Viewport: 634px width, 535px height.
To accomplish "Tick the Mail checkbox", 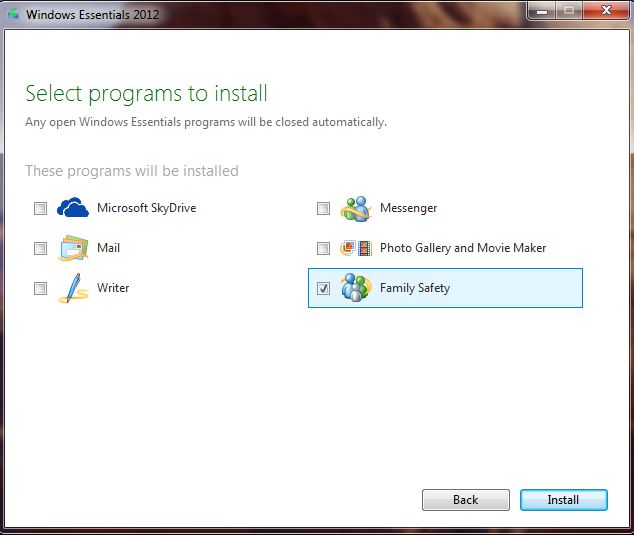I will pos(40,248).
